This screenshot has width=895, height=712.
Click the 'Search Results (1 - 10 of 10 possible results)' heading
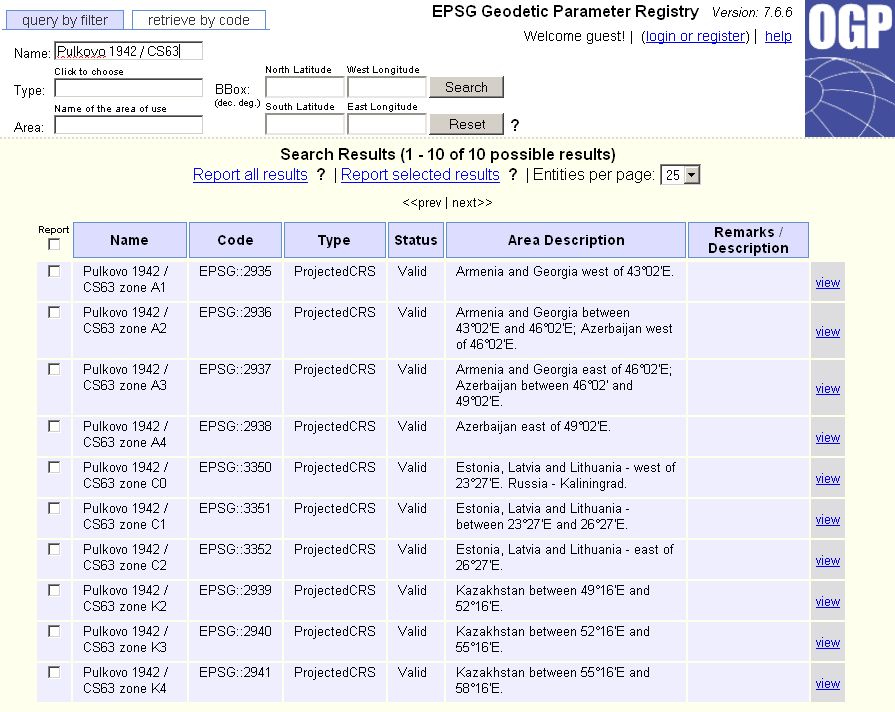click(x=448, y=155)
